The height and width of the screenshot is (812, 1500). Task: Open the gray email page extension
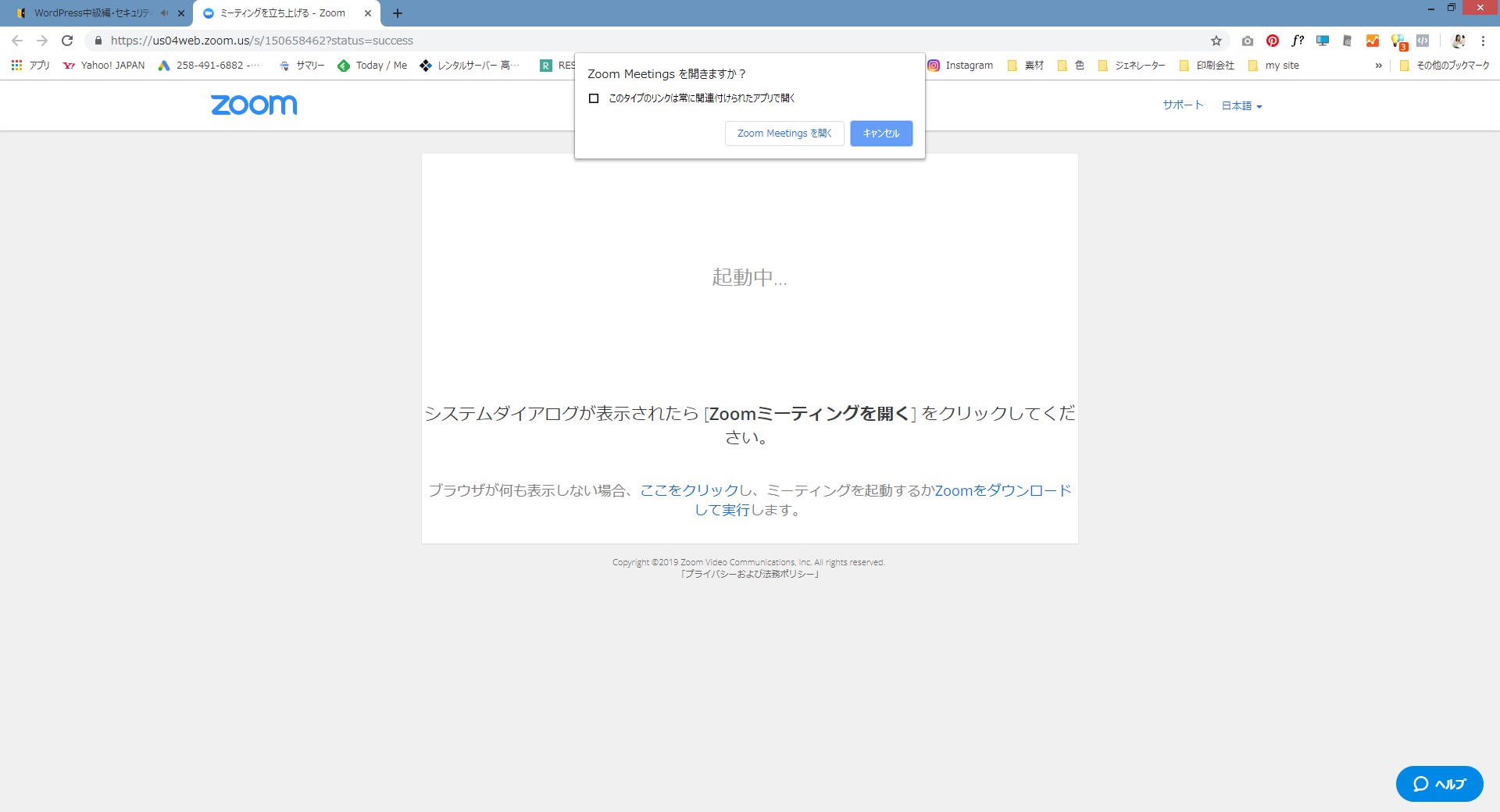click(x=1348, y=41)
